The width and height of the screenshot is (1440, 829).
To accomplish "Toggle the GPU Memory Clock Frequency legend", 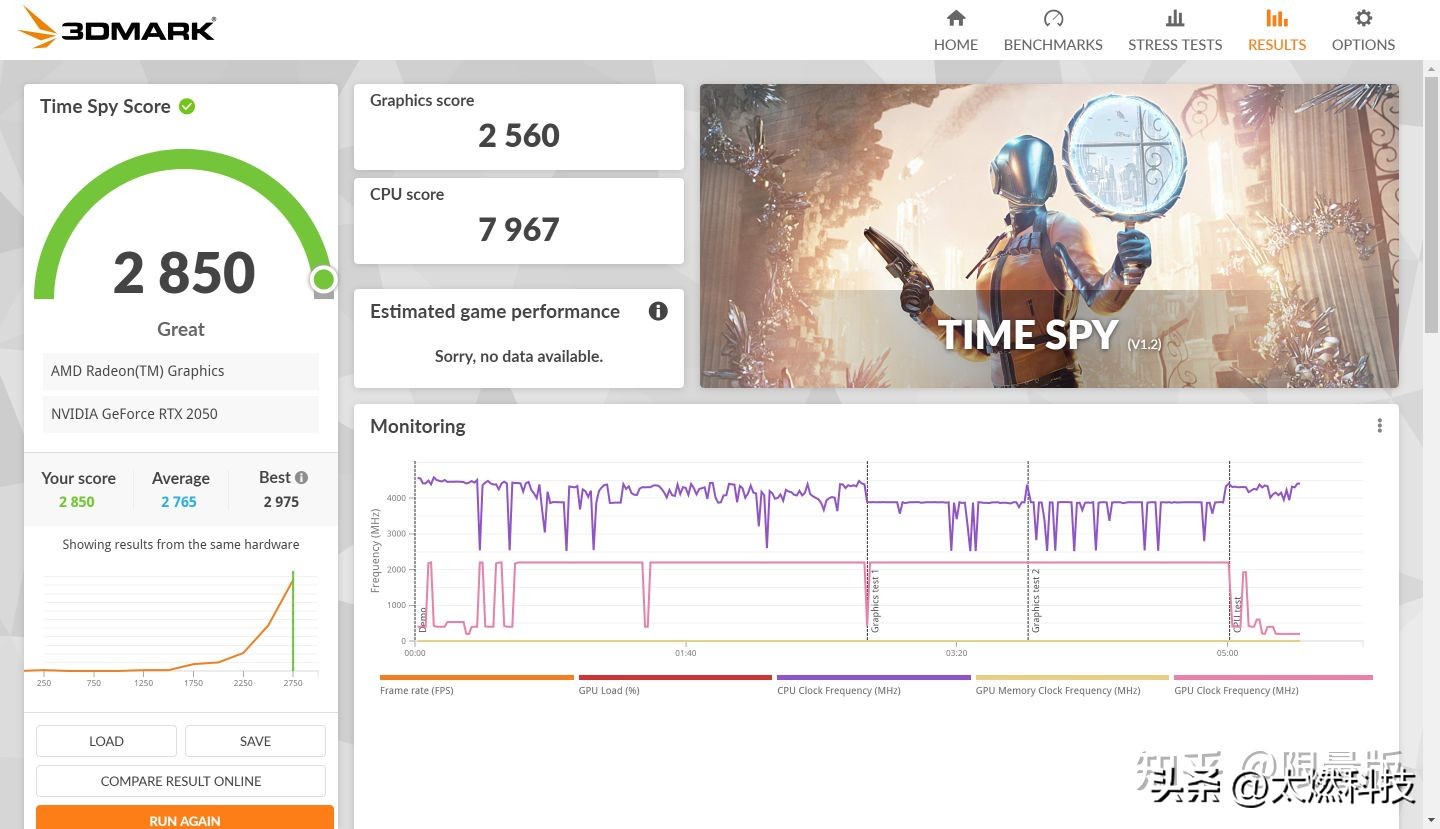I will pos(1072,685).
